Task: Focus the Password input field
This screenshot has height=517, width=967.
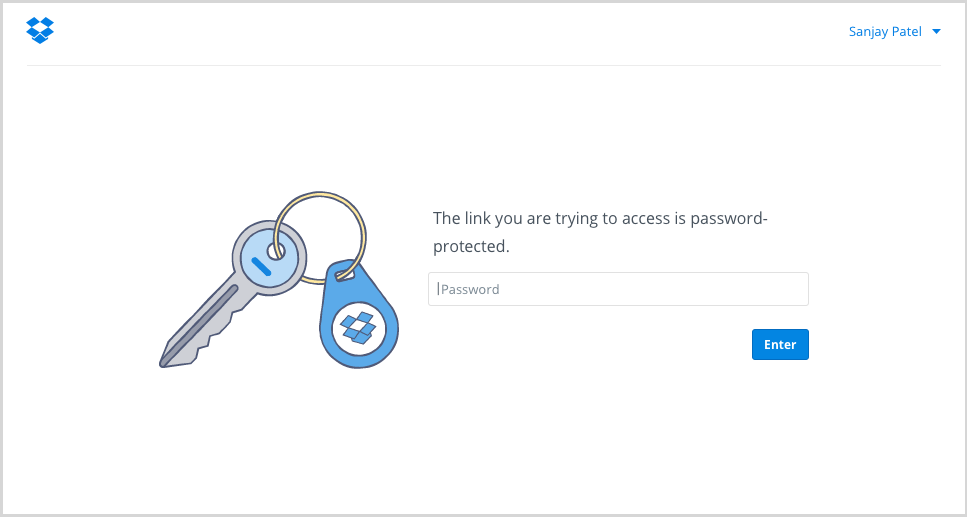Action: click(618, 289)
